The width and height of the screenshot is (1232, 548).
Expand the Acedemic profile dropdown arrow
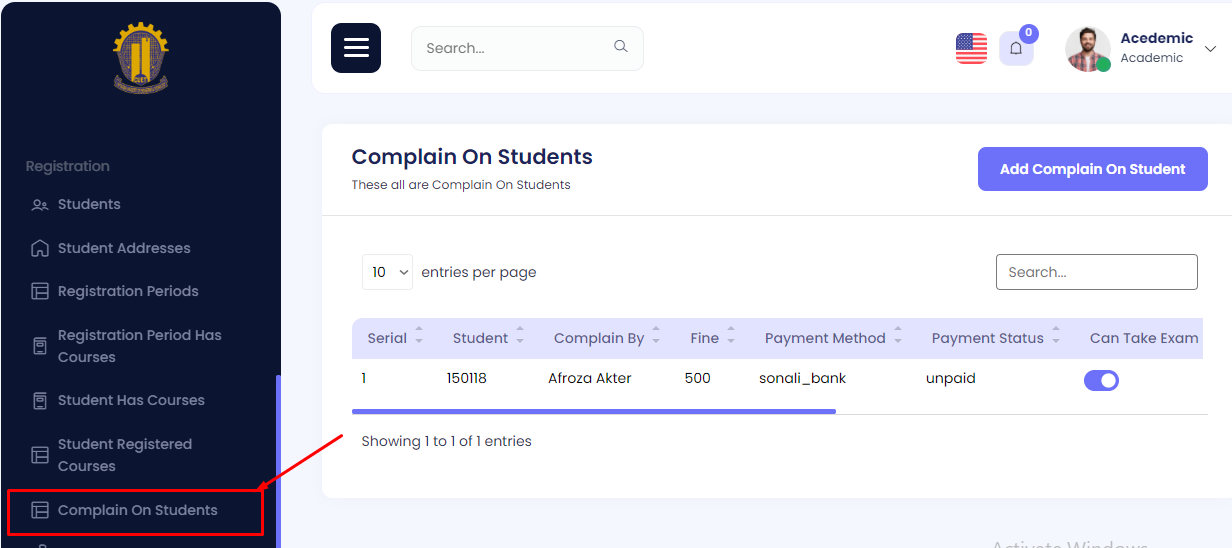pos(1210,49)
